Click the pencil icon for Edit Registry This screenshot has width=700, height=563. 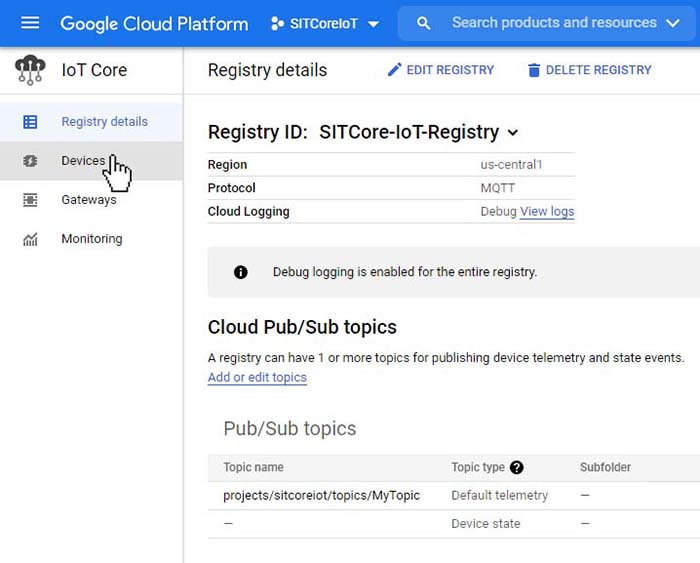click(x=394, y=70)
